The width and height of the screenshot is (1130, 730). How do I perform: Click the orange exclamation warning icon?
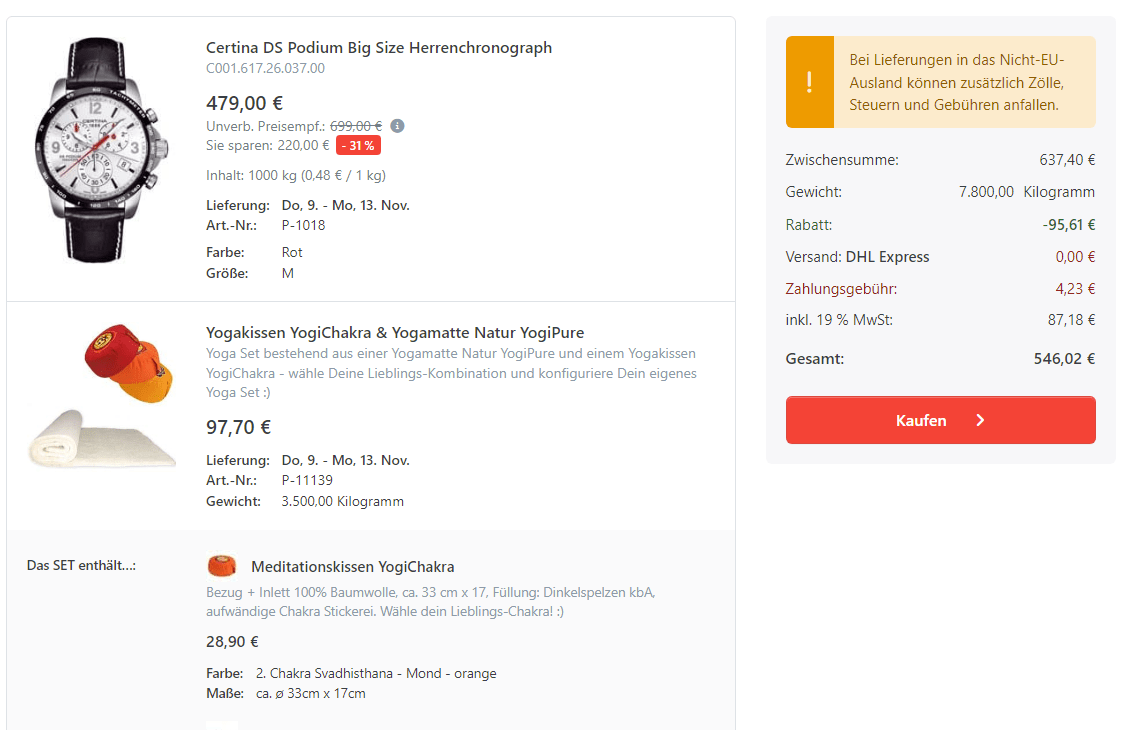pyautogui.click(x=809, y=82)
